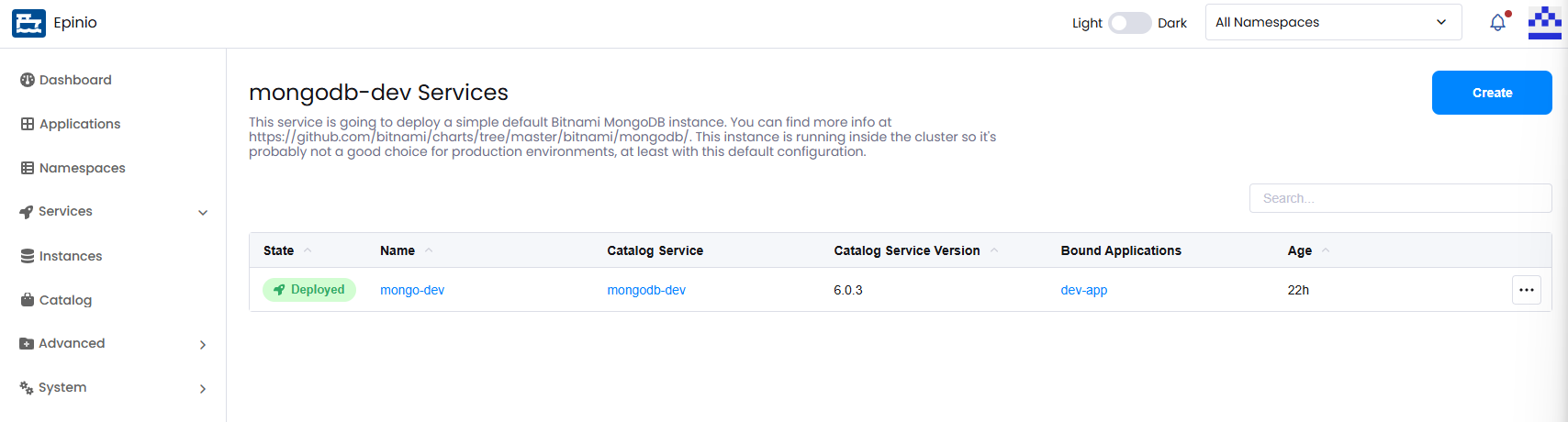The image size is (1568, 422).
Task: Click the Advanced folder-plus icon in the sidebar
Action: click(27, 343)
